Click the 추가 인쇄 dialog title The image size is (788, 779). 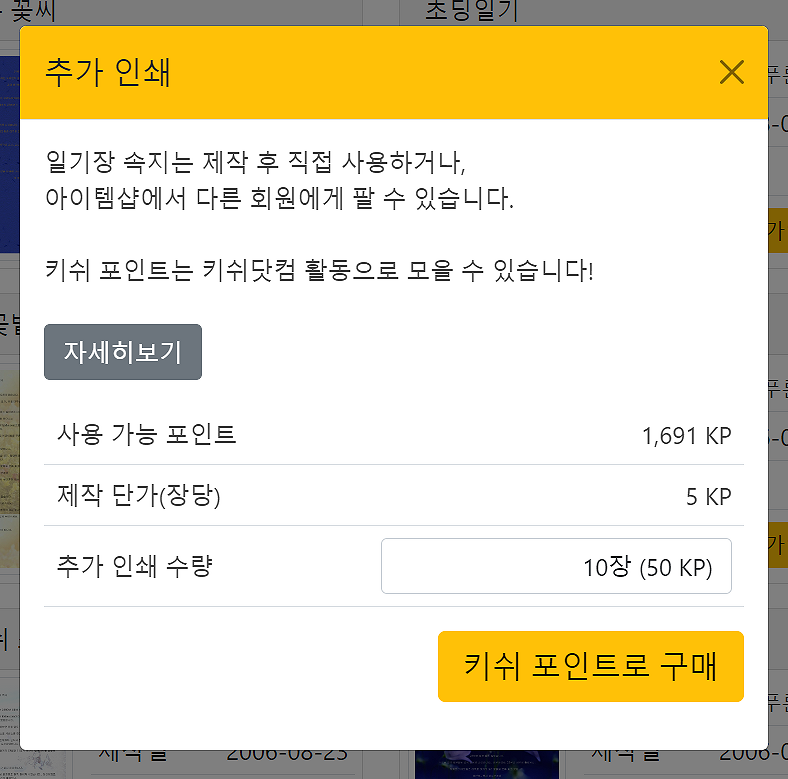click(108, 73)
